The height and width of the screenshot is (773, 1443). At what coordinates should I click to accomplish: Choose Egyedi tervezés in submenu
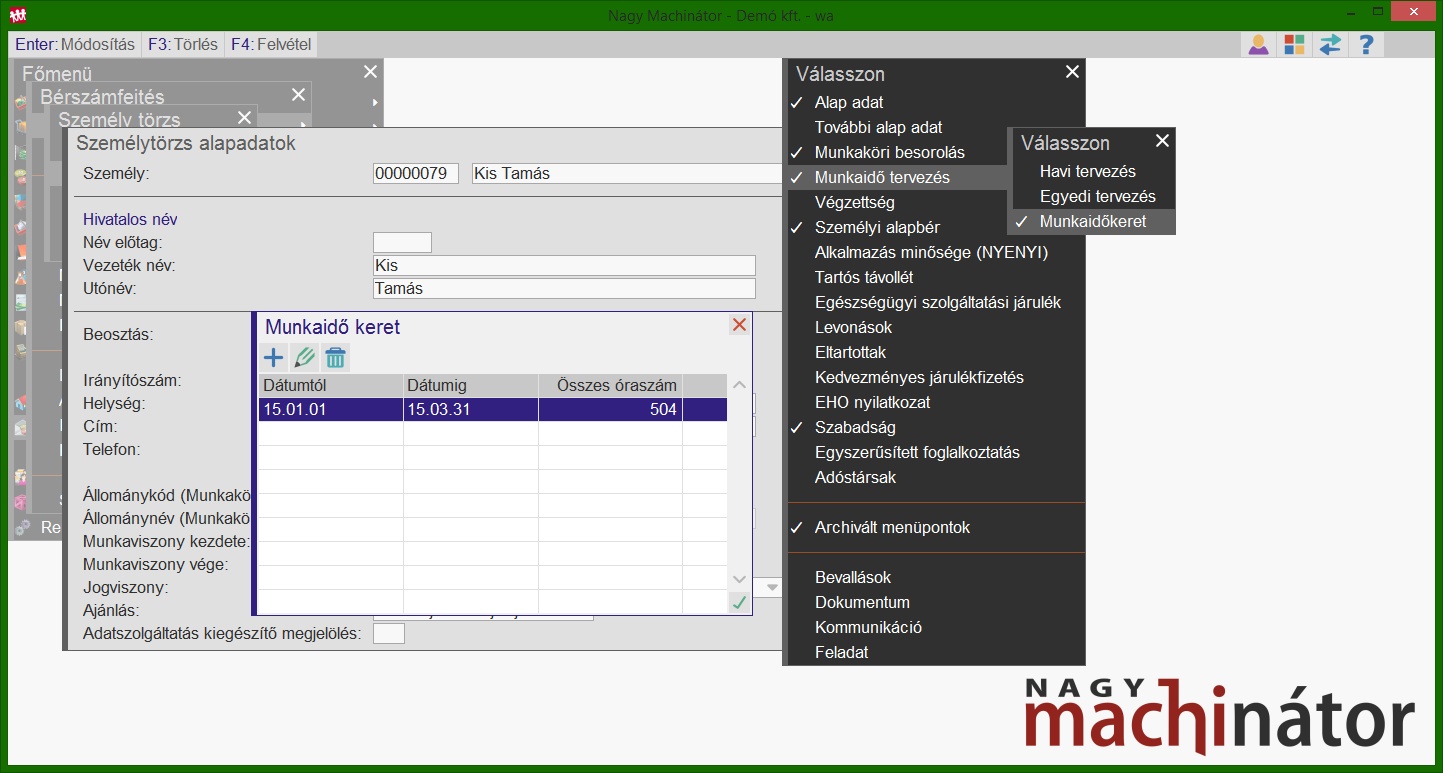point(1094,196)
